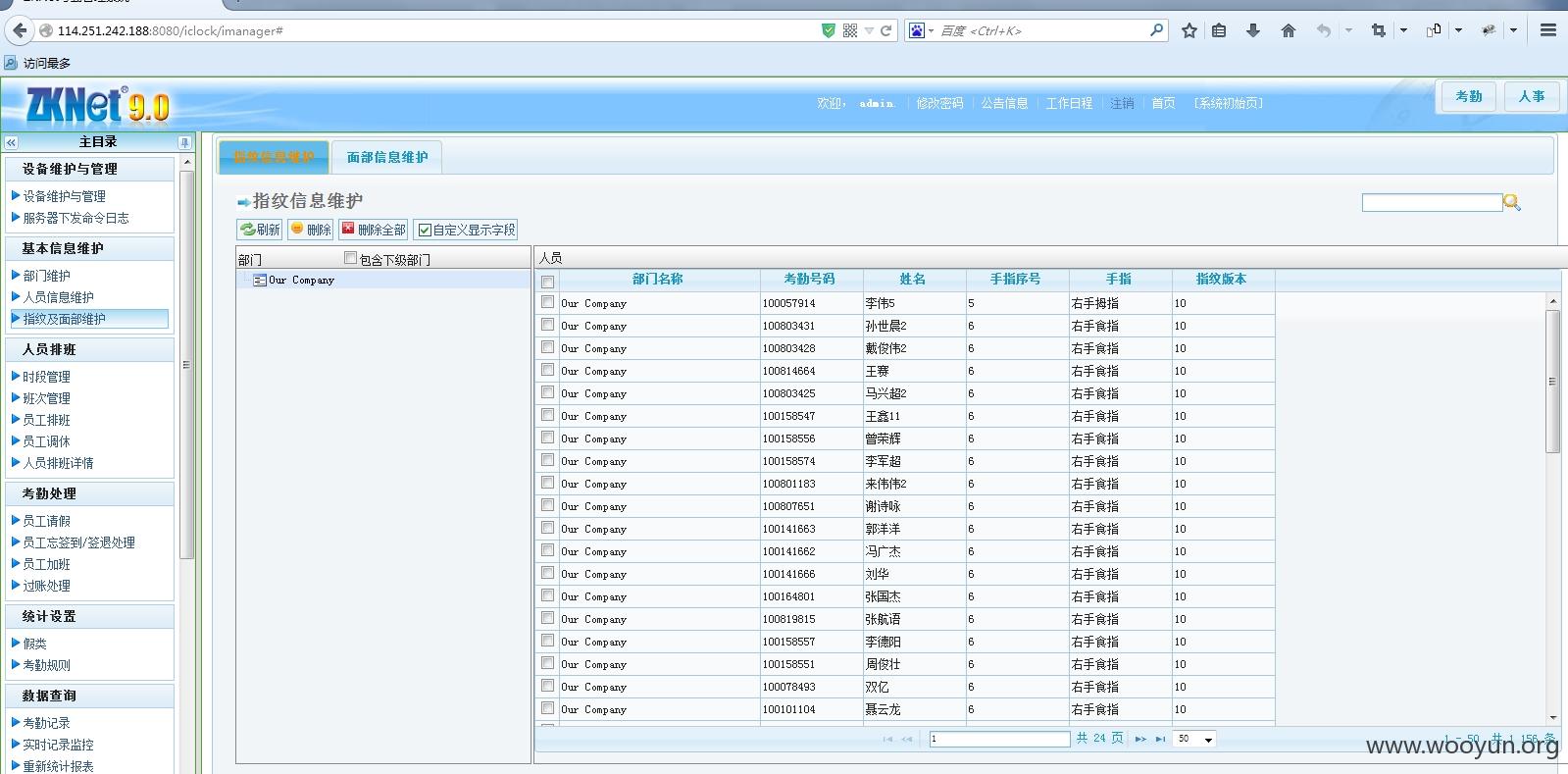The height and width of the screenshot is (774, 1568).
Task: Open the 公告信息 link
Action: coord(1004,103)
